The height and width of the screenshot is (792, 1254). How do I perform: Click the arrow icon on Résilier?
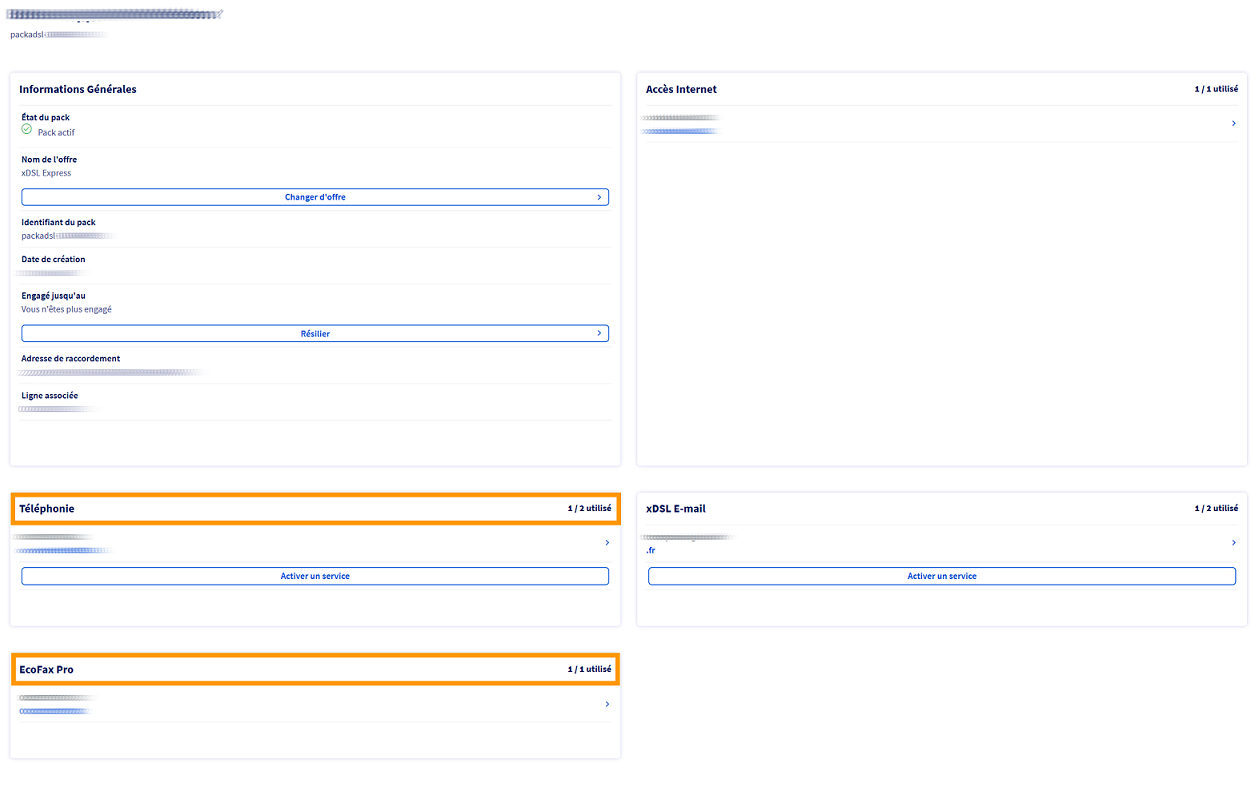coord(599,333)
